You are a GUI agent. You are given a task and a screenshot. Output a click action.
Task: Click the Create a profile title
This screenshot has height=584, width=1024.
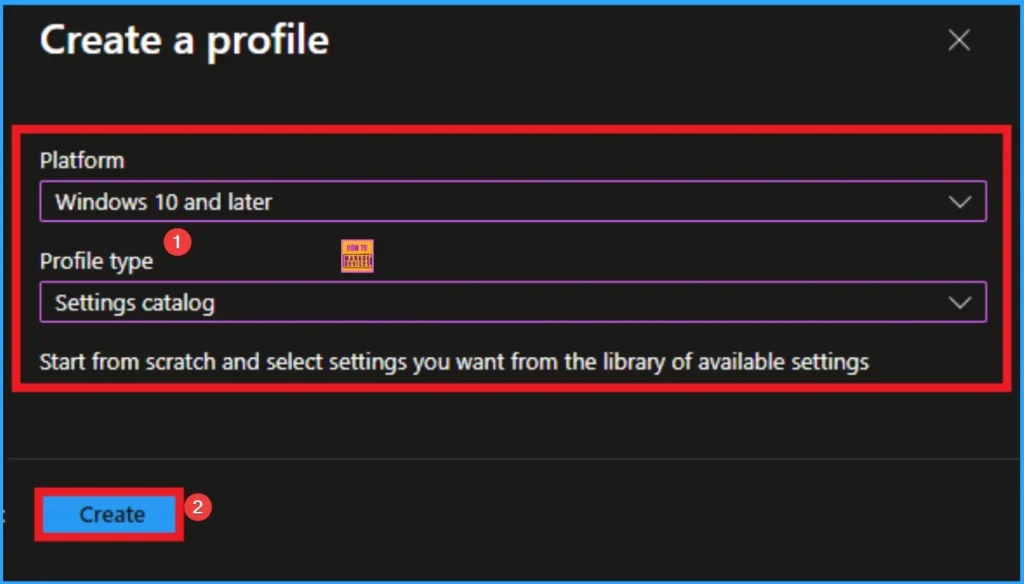click(184, 40)
